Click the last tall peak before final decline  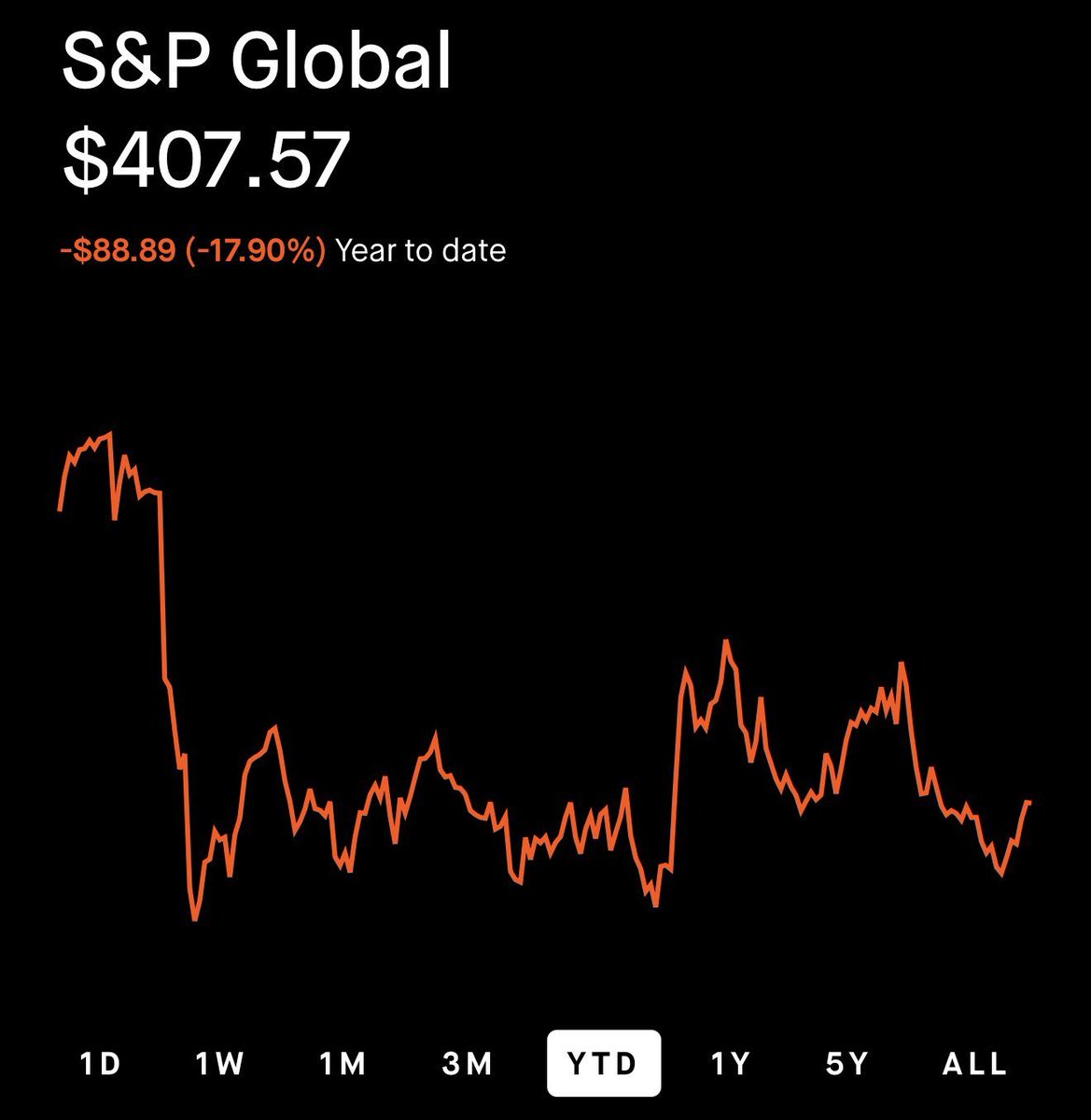click(901, 664)
